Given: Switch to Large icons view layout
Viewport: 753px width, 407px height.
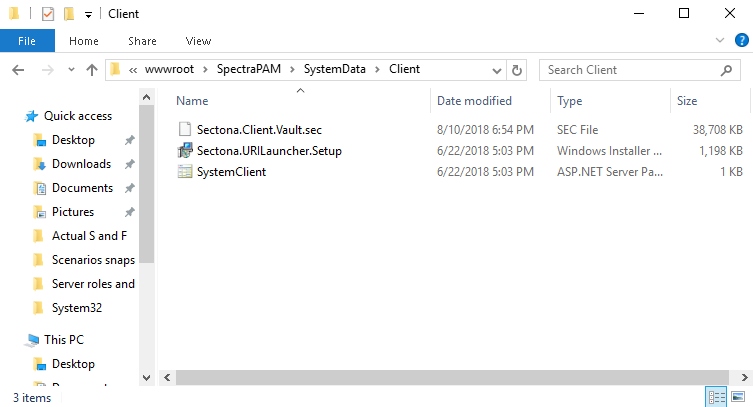Looking at the screenshot, I should pyautogui.click(x=738, y=397).
